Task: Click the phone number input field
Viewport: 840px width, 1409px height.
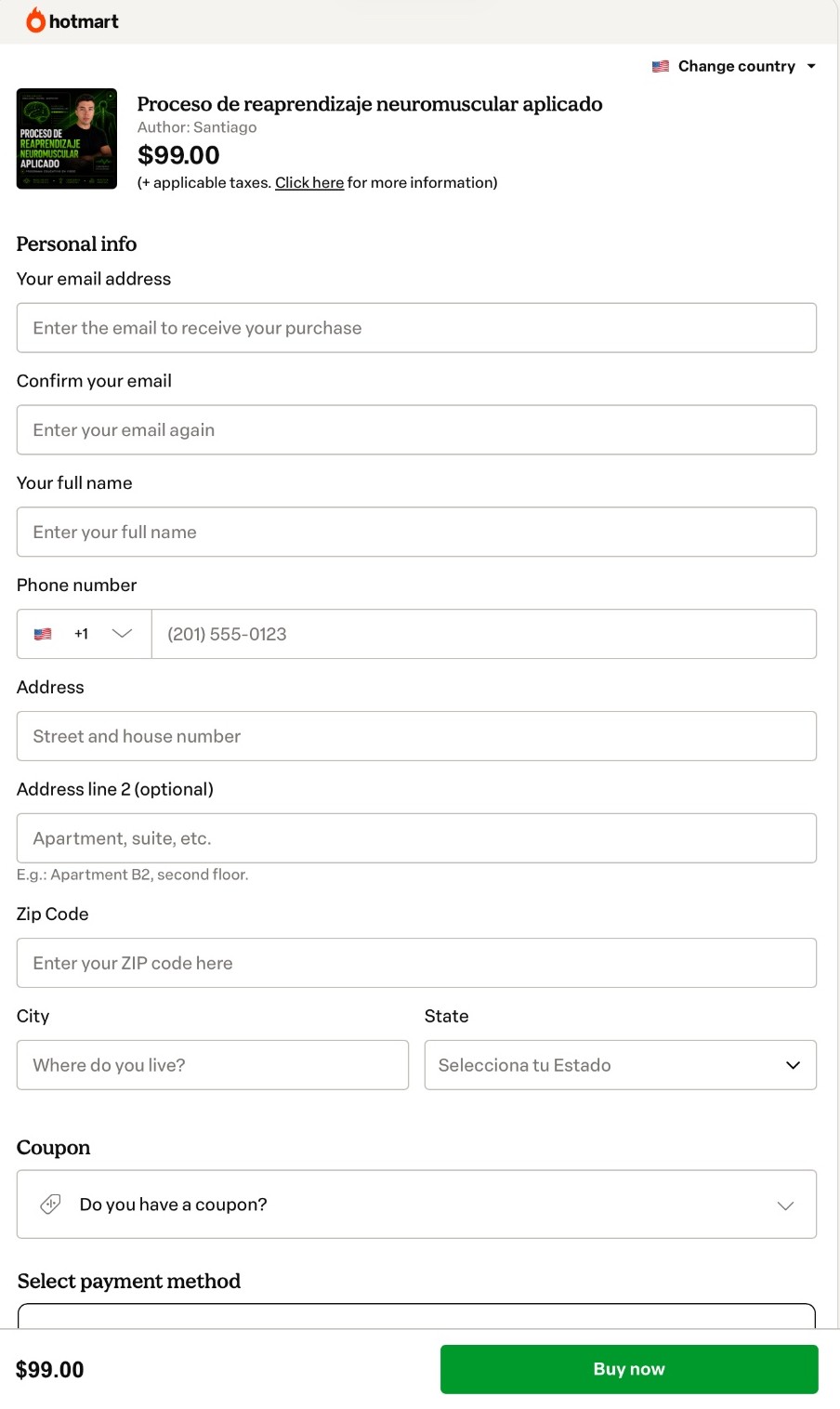Action: point(484,634)
